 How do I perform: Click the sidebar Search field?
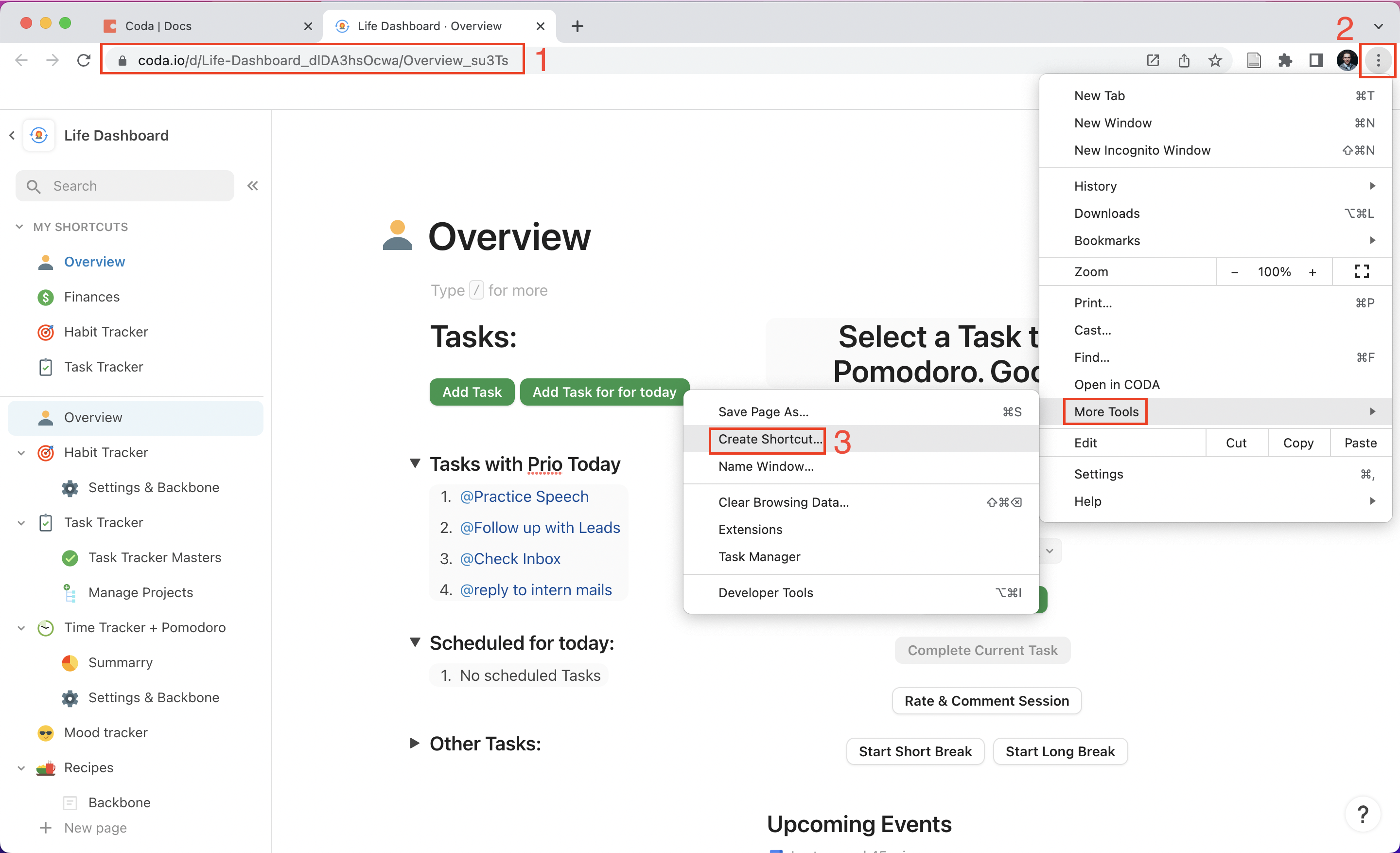tap(125, 186)
